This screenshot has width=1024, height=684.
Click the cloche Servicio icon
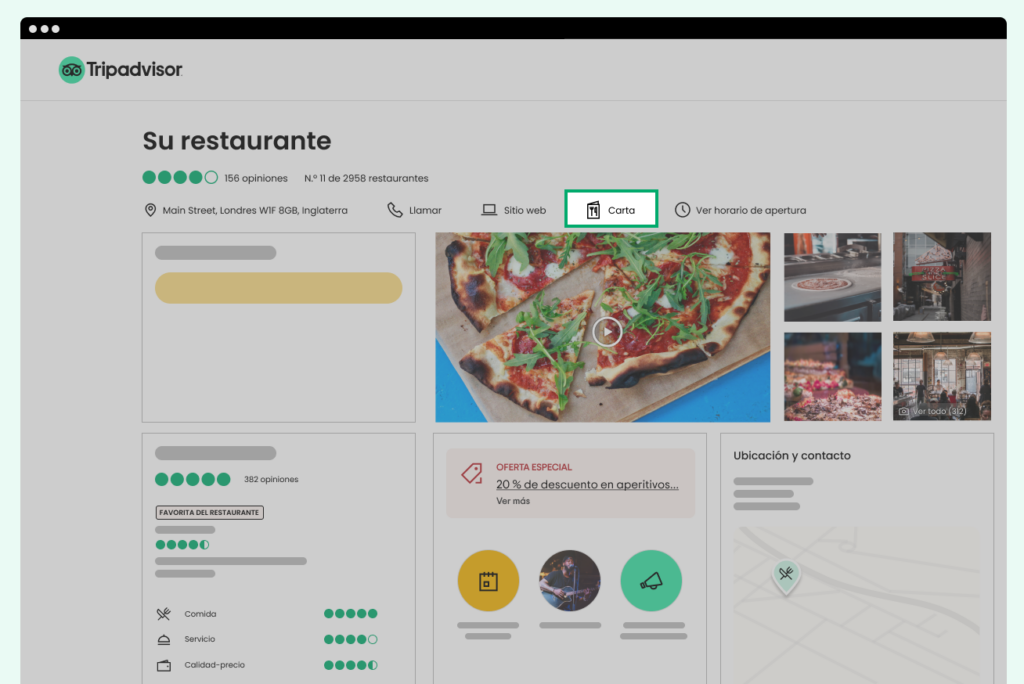pyautogui.click(x=163, y=640)
